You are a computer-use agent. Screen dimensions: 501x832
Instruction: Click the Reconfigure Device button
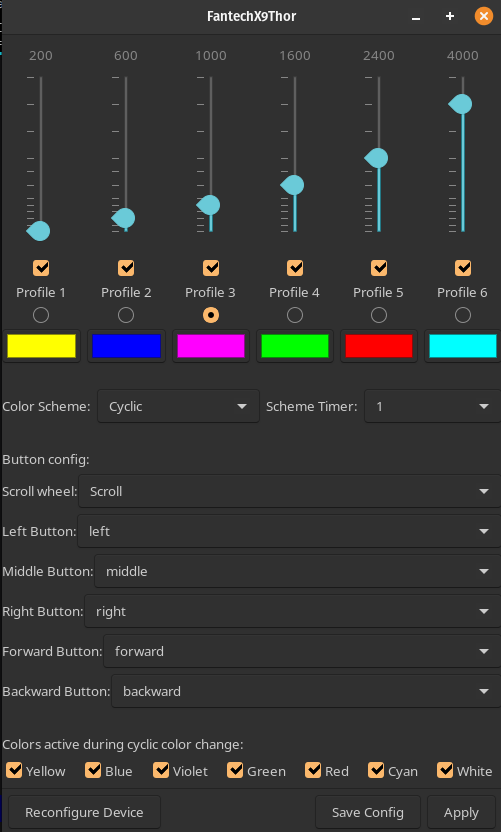pyautogui.click(x=84, y=812)
